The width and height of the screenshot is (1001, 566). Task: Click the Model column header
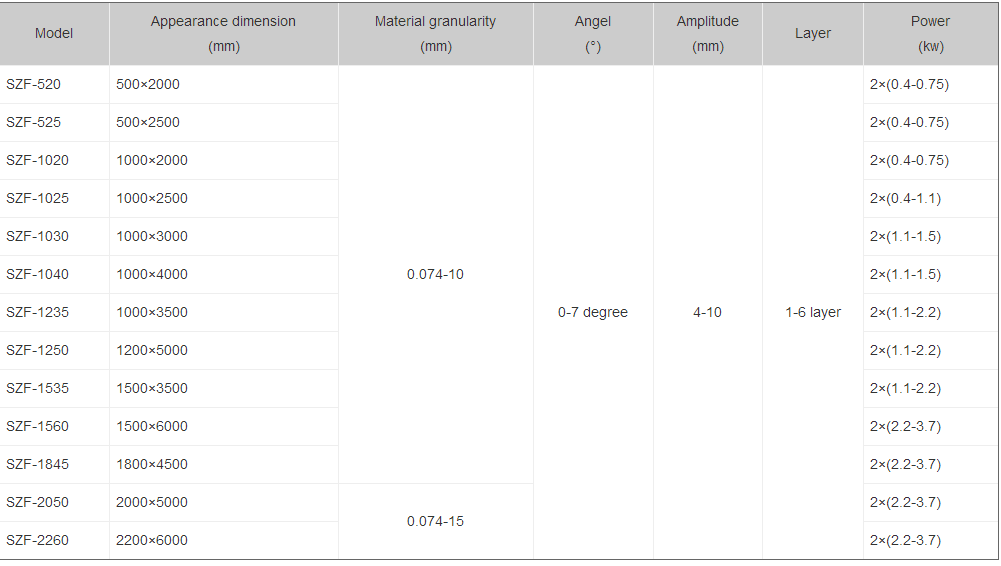[54, 33]
